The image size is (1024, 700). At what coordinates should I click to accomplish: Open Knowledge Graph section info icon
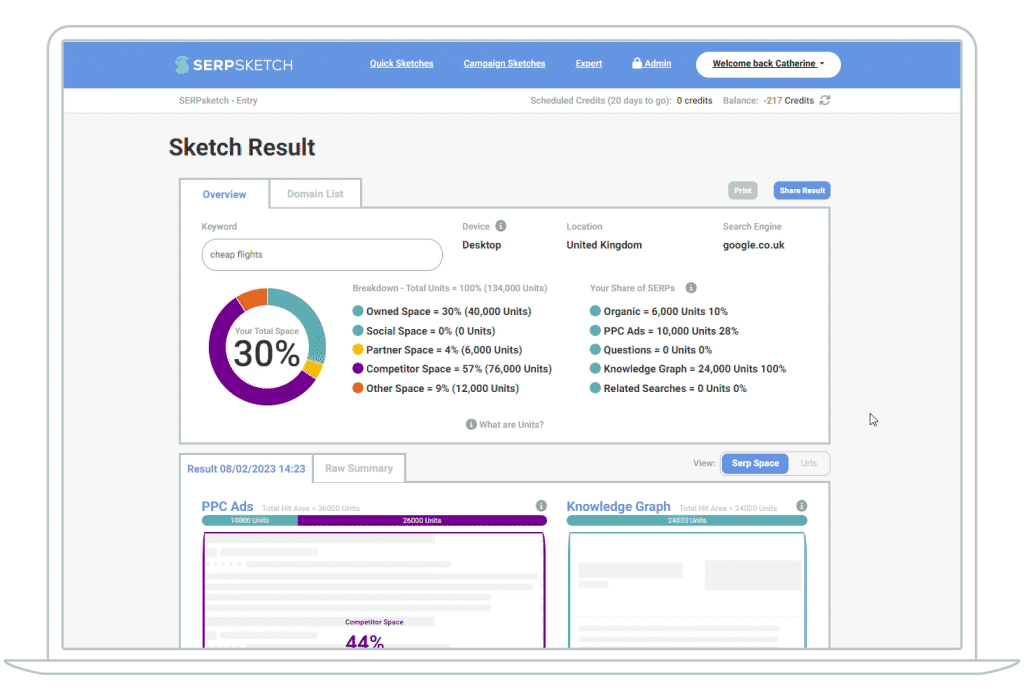802,506
